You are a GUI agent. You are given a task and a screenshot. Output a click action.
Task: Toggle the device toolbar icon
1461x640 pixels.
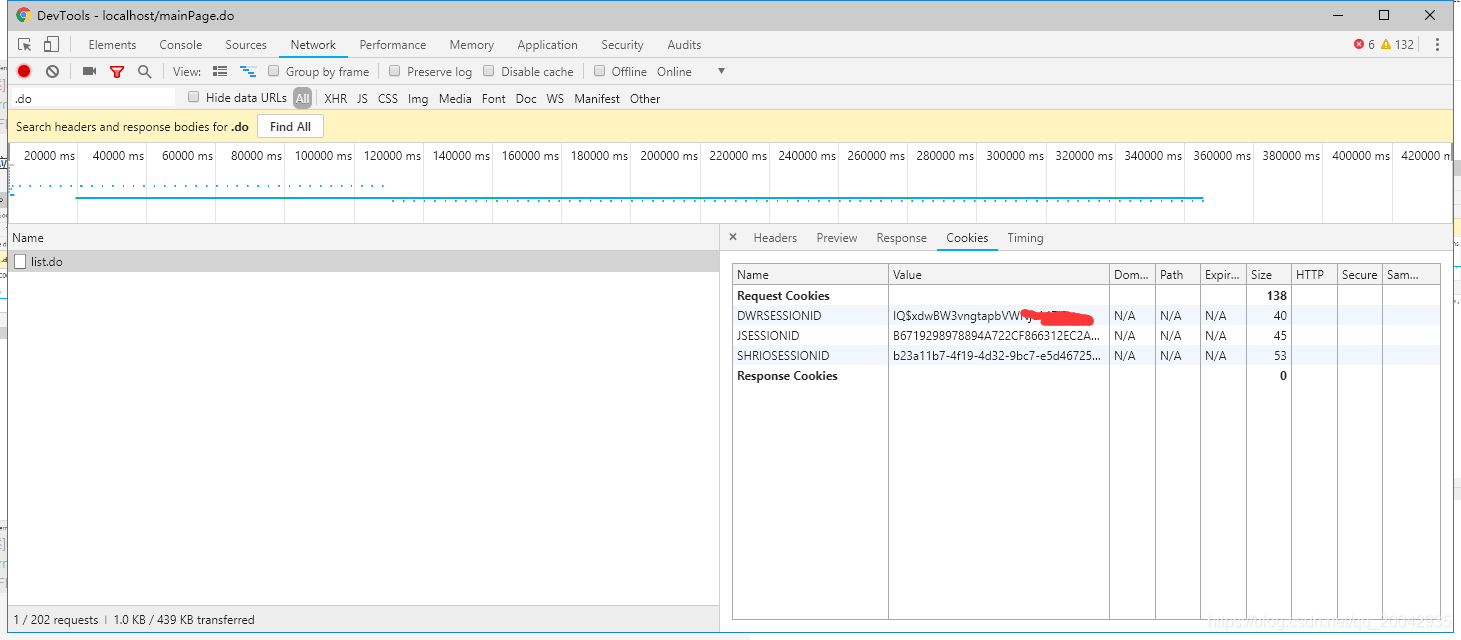tap(51, 45)
